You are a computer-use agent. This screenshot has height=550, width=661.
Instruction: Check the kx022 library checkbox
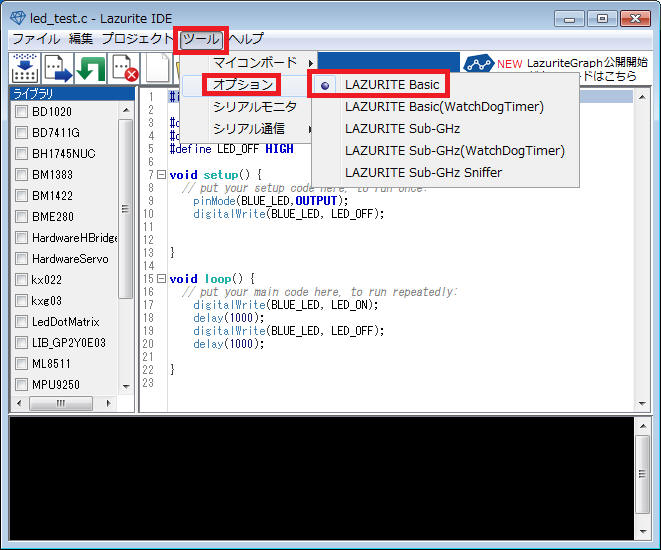(x=21, y=279)
